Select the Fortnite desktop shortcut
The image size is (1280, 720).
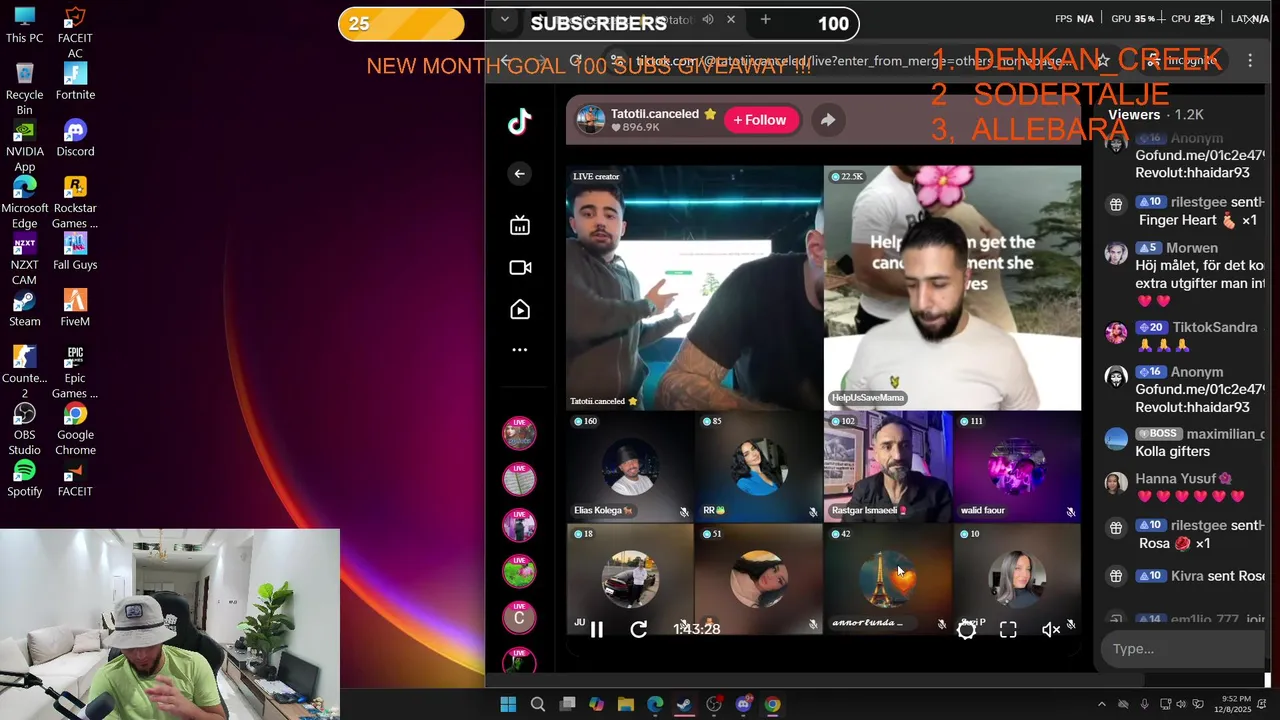click(x=75, y=82)
